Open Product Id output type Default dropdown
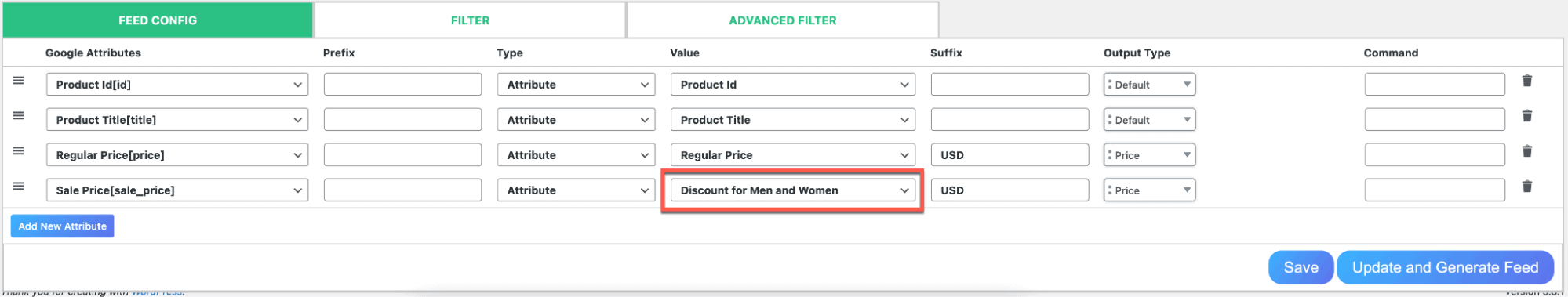 click(x=1149, y=85)
